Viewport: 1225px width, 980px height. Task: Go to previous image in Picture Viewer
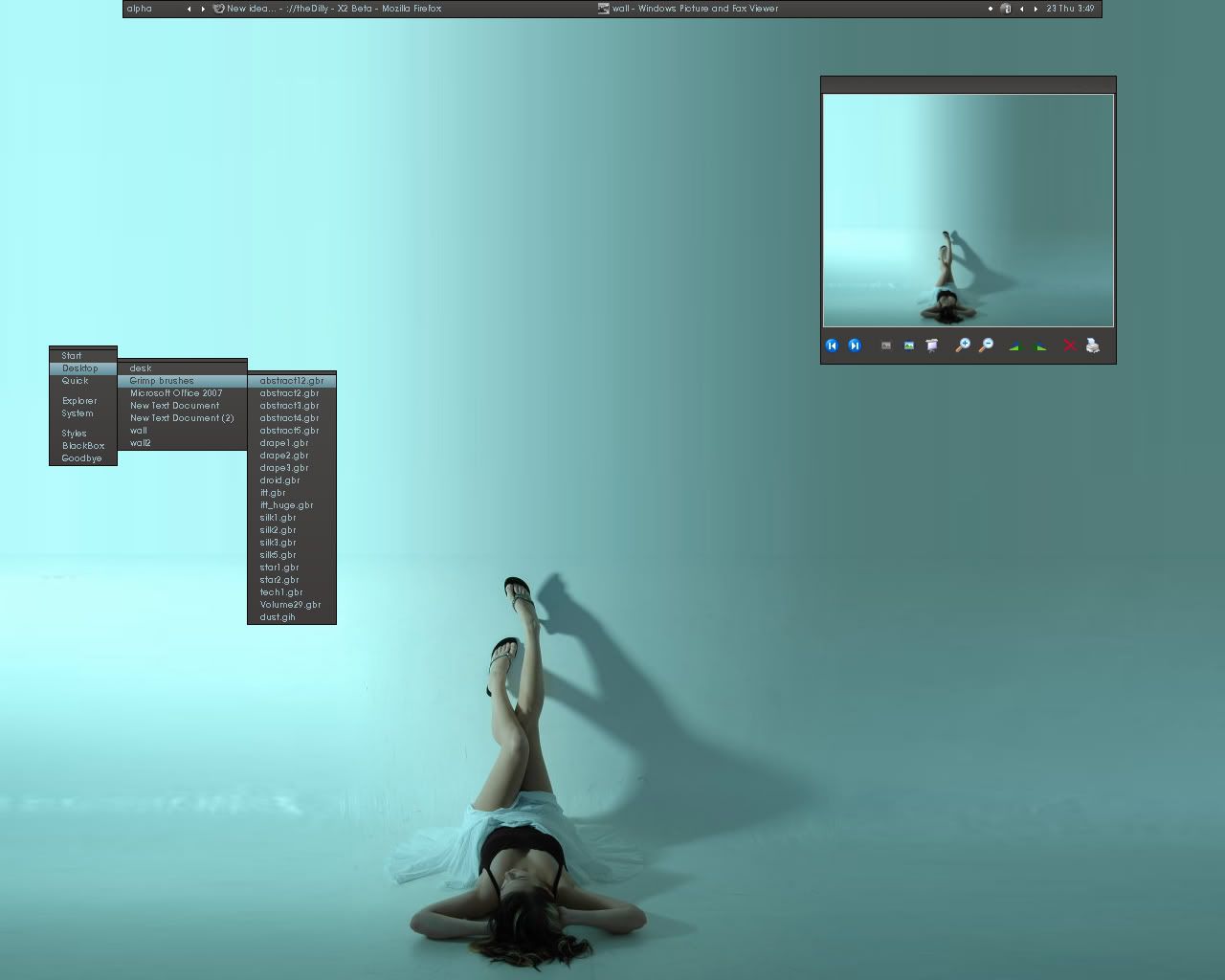tap(832, 345)
